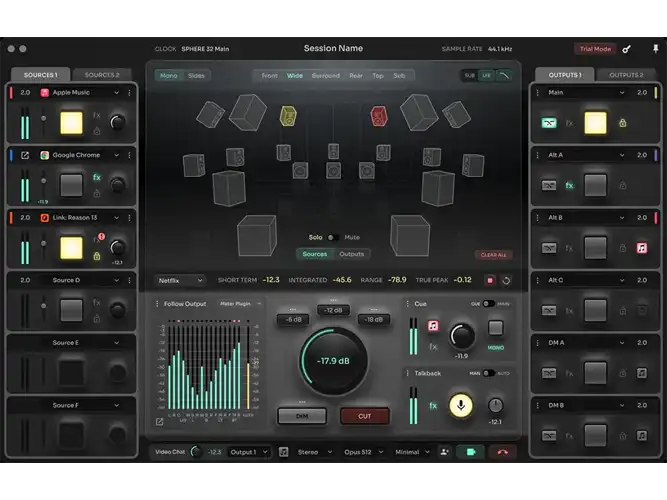Click the Trial Mode button
Screen dimensions: 667x500
click(595, 49)
